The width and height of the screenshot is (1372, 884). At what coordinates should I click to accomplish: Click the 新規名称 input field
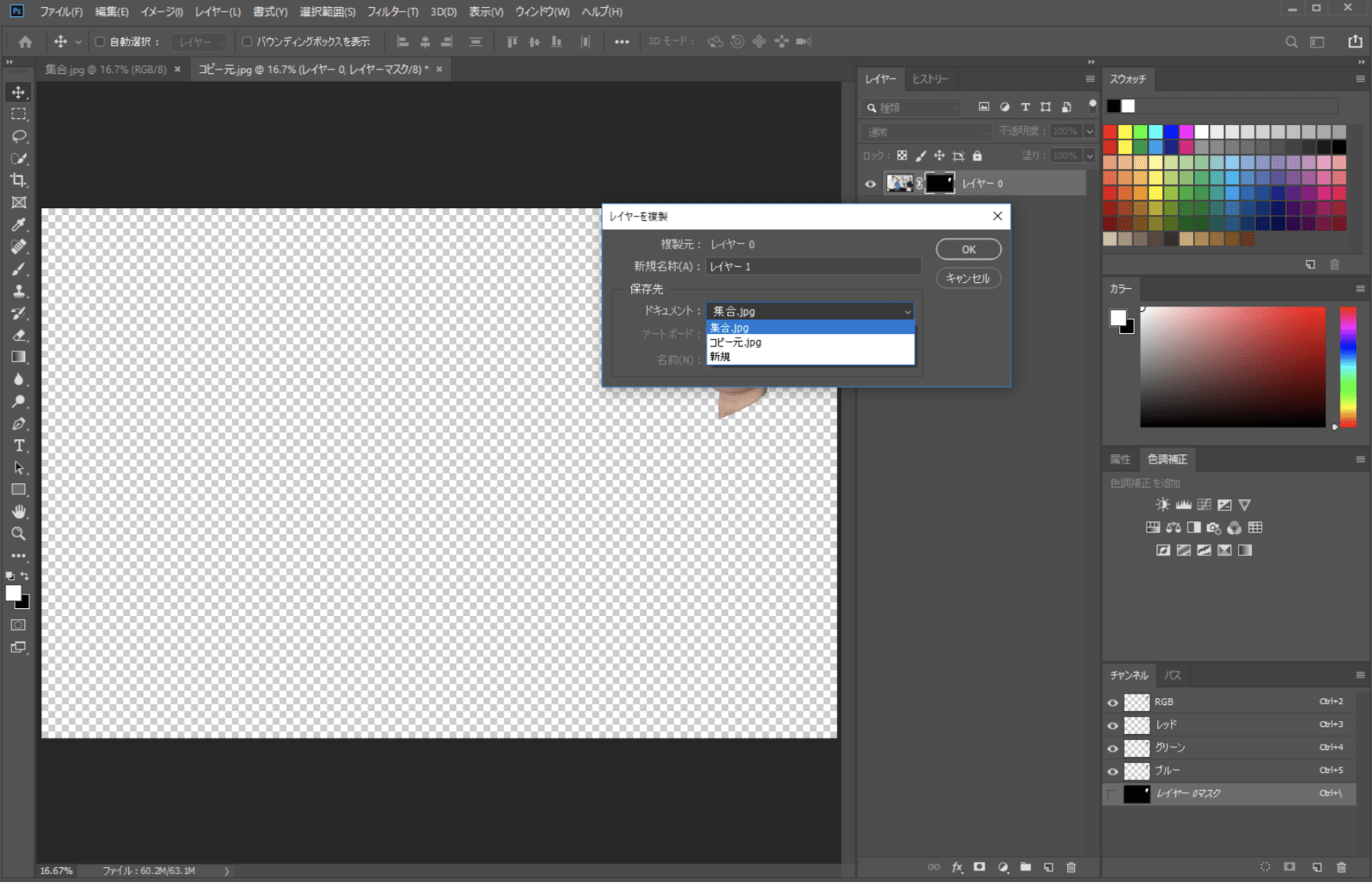coord(813,266)
